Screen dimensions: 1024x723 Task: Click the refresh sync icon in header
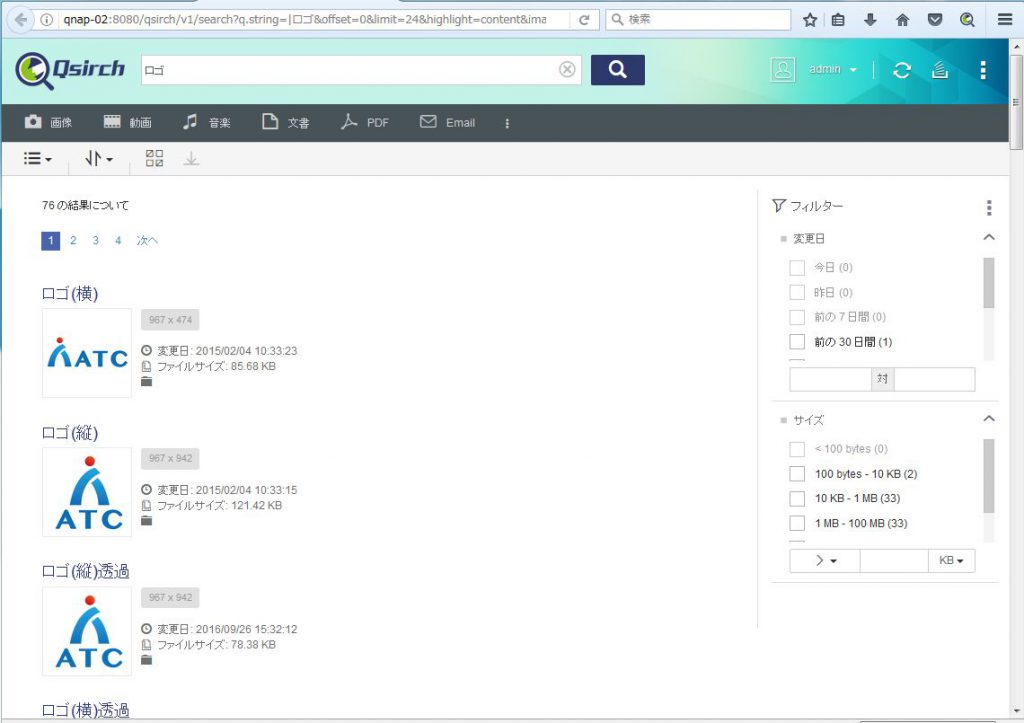pyautogui.click(x=902, y=70)
